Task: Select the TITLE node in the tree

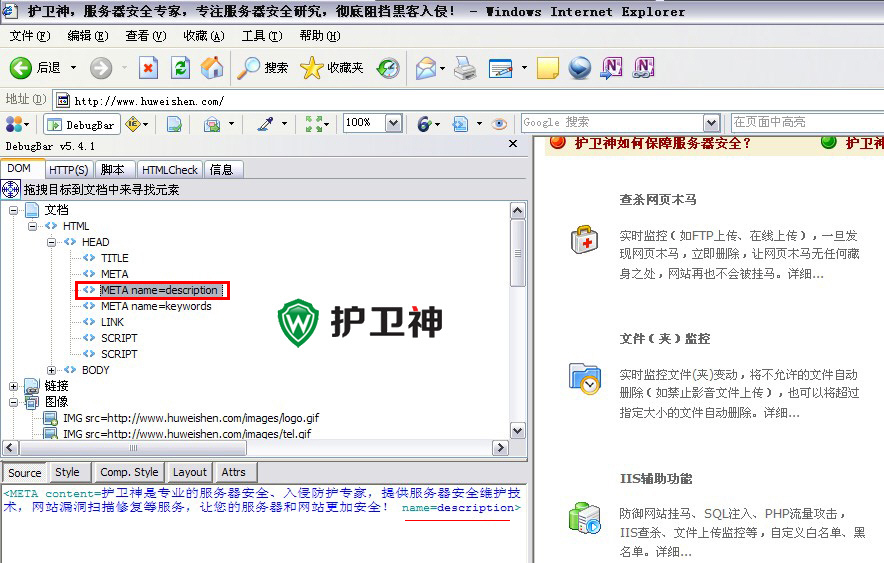Action: [114, 258]
